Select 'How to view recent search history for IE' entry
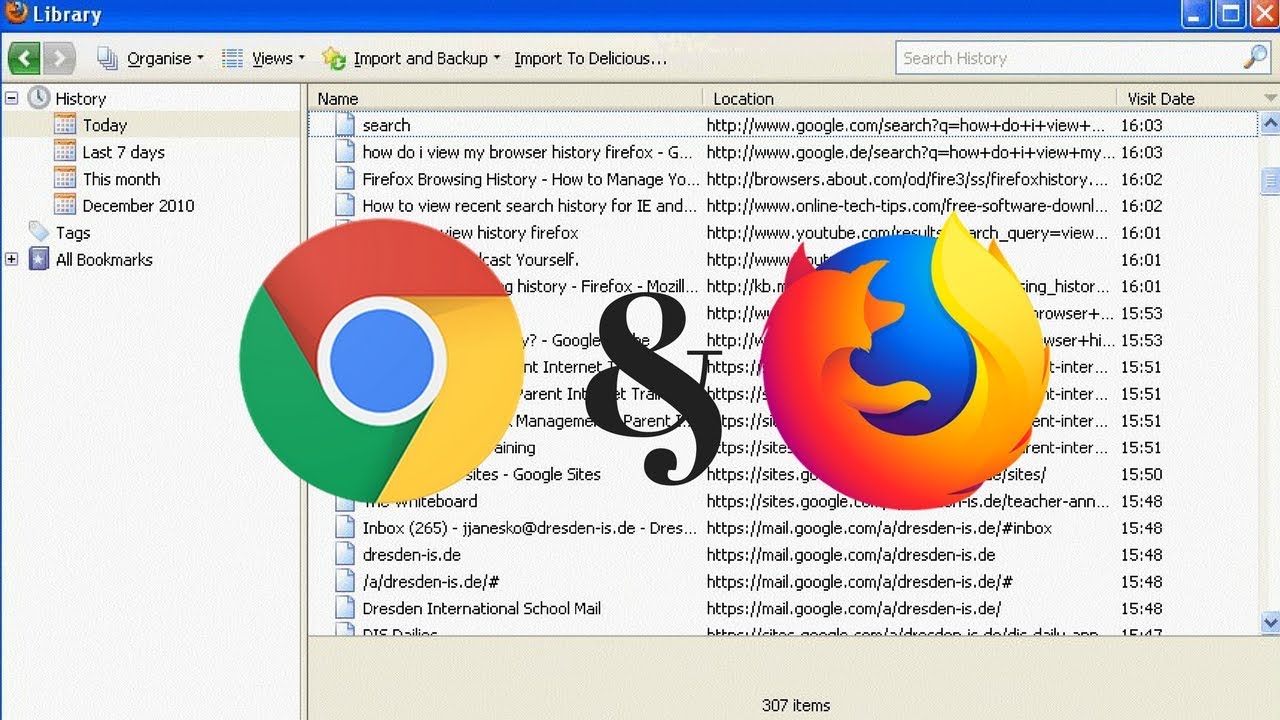Screen dimensions: 1280x720 [783, 206]
